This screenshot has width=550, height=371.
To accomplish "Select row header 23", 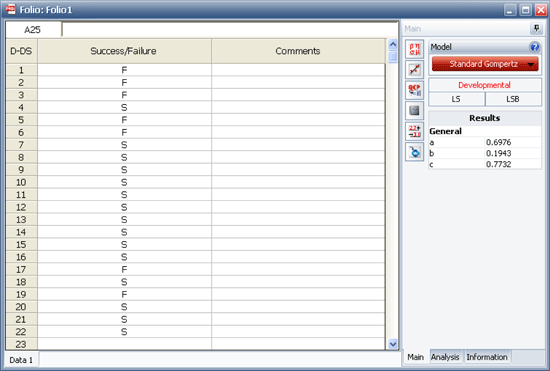I will pos(21,344).
